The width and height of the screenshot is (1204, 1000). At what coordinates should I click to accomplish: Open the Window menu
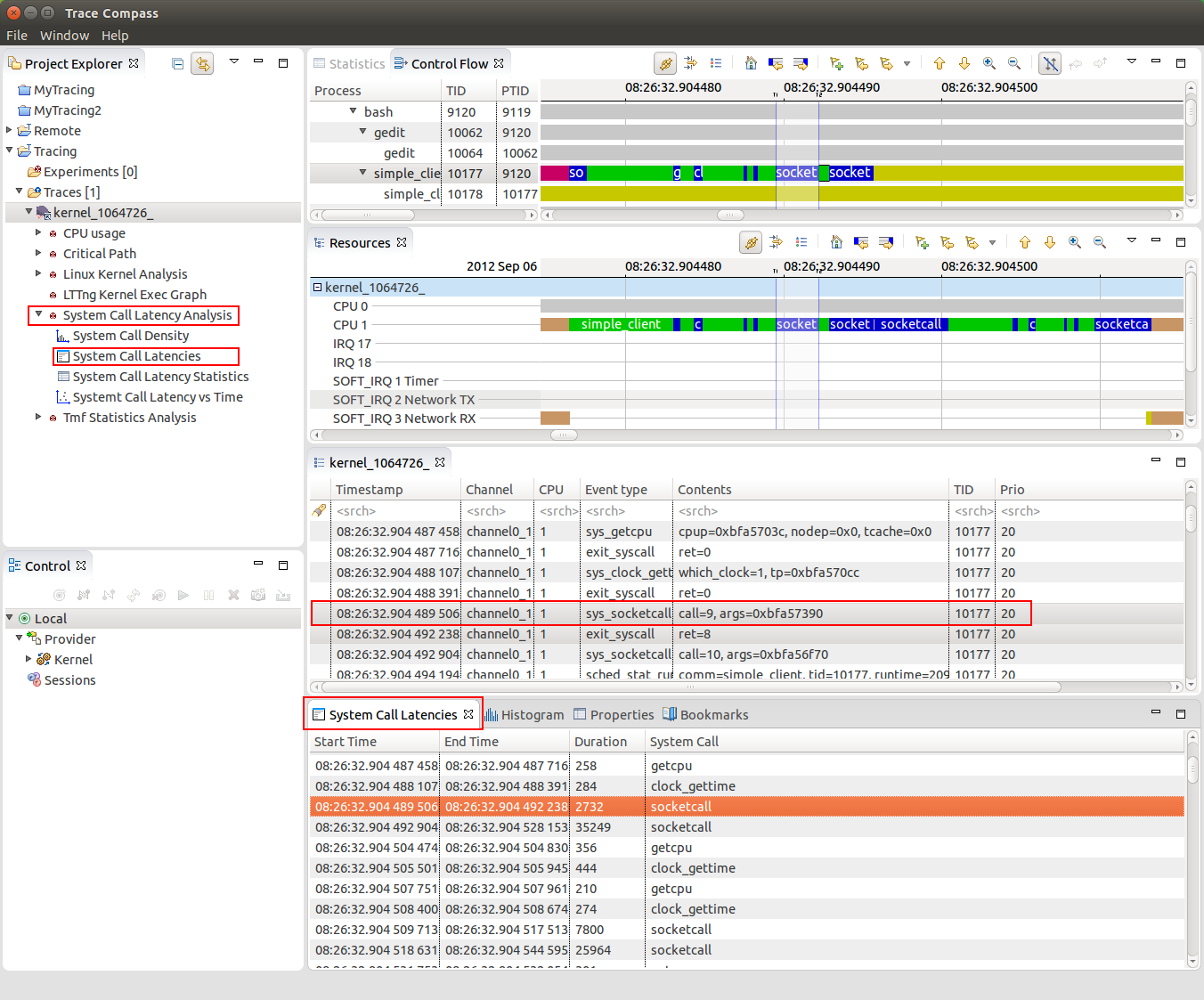(64, 35)
